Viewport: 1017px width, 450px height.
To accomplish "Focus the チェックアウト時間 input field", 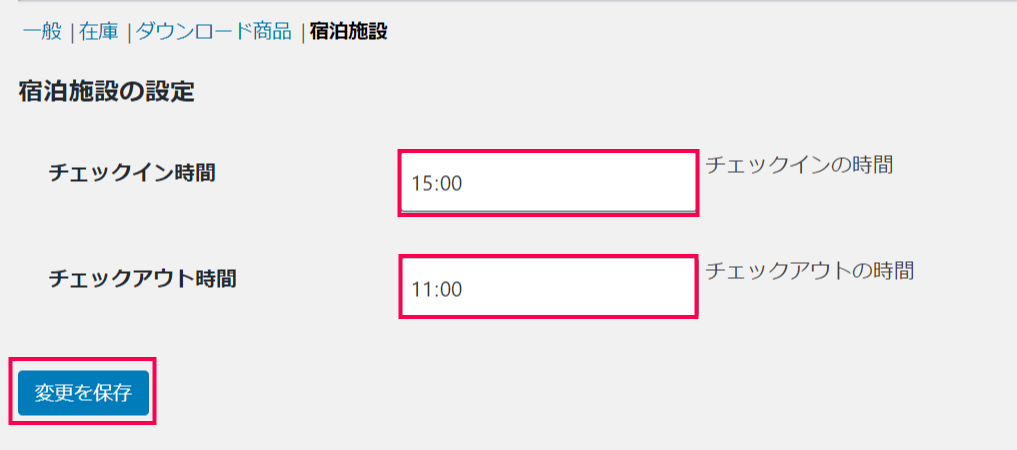I will (548, 288).
